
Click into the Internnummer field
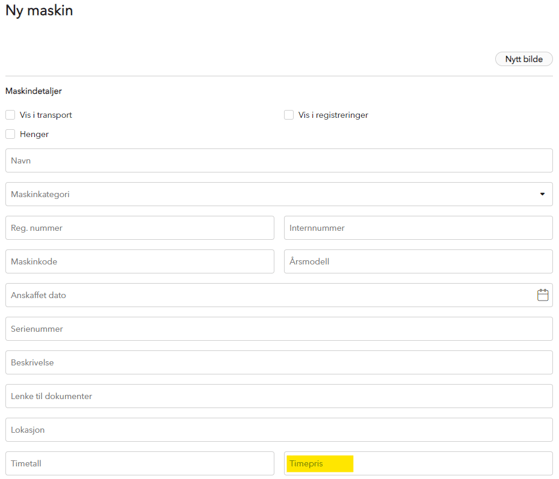pyautogui.click(x=418, y=228)
